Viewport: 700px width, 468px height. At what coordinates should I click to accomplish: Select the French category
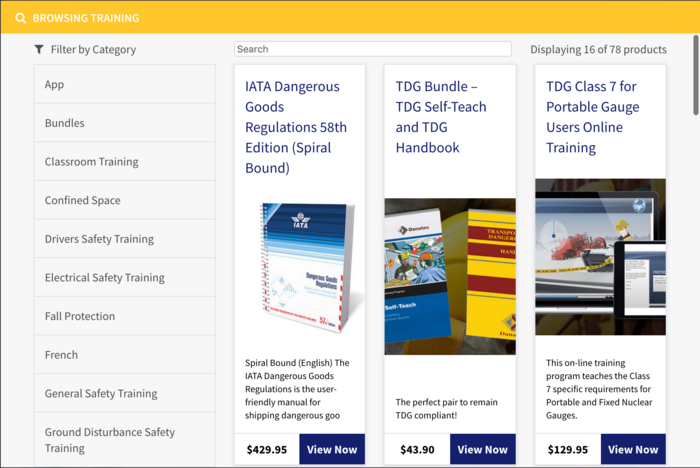click(125, 355)
